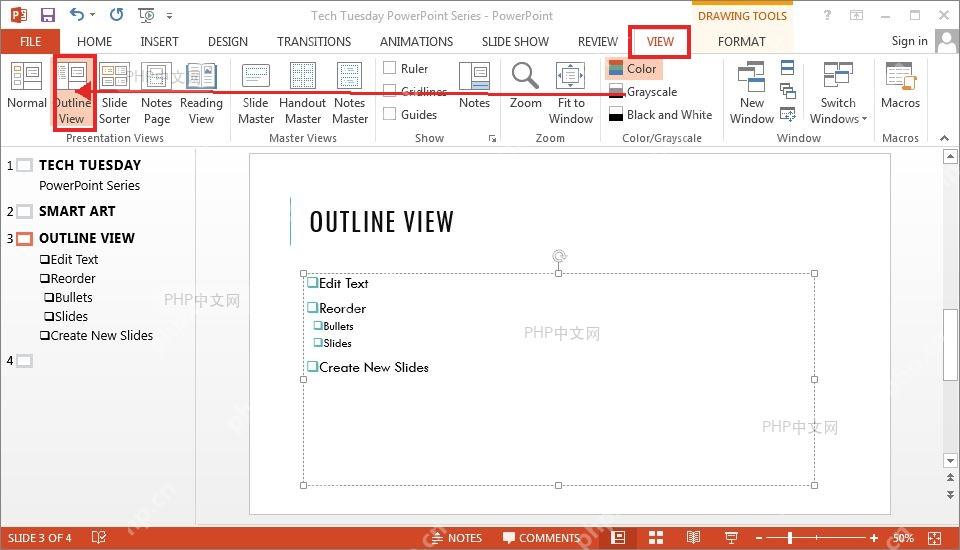Open Show group dialog launcher
Screen dimensions: 960x550
492,138
